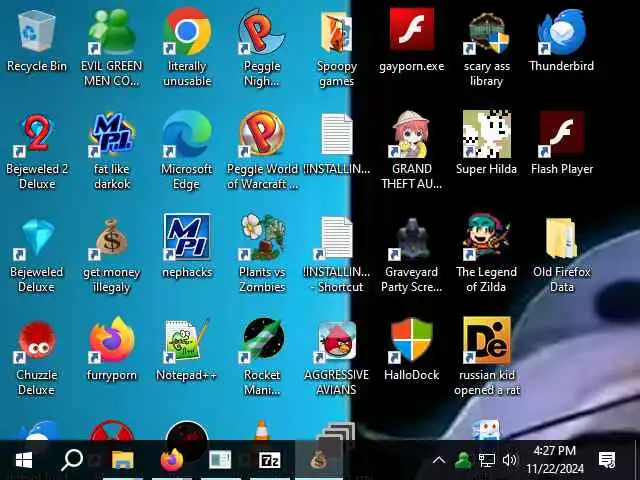
Task: Click the Bejeweled Deluxe gem icon
Action: (36, 238)
